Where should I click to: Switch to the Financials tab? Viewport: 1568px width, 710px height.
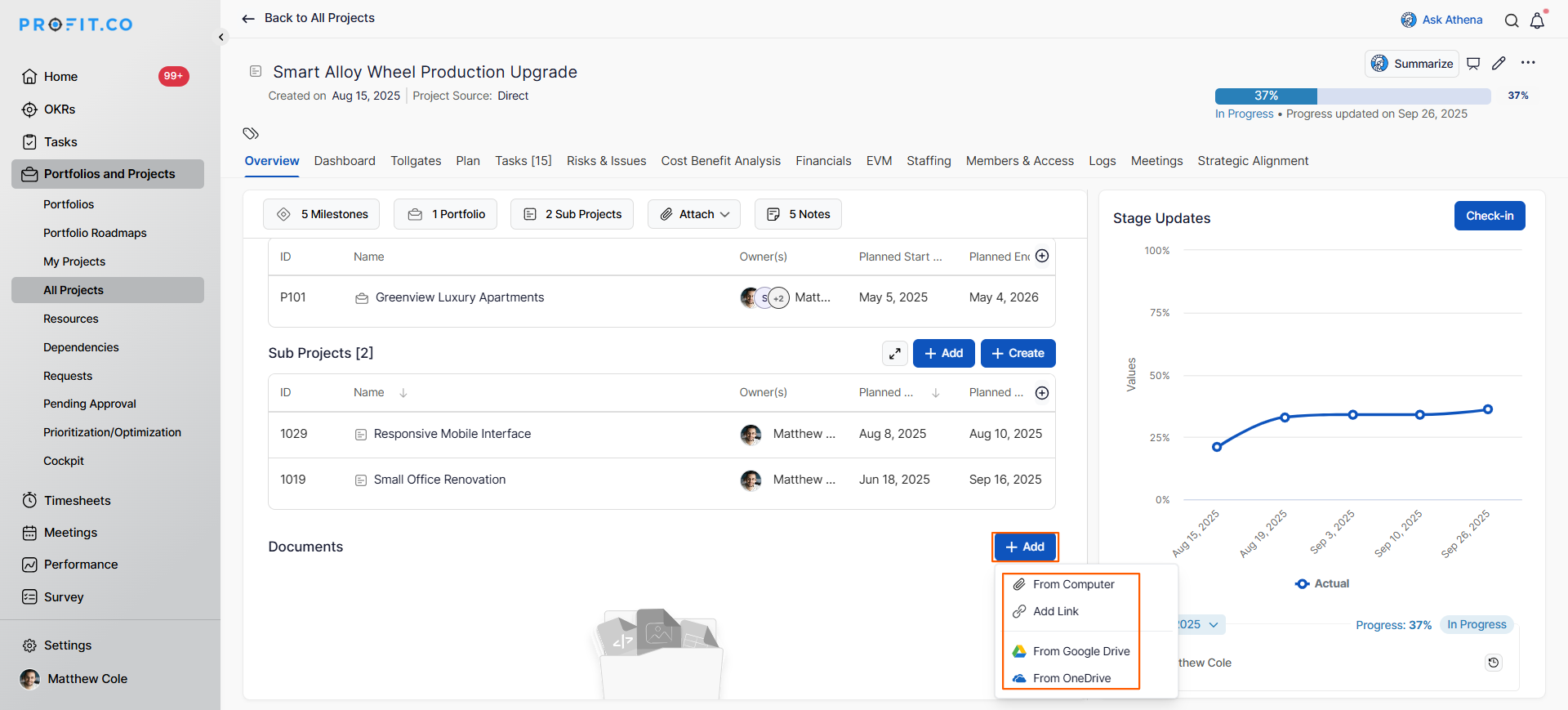[x=823, y=161]
